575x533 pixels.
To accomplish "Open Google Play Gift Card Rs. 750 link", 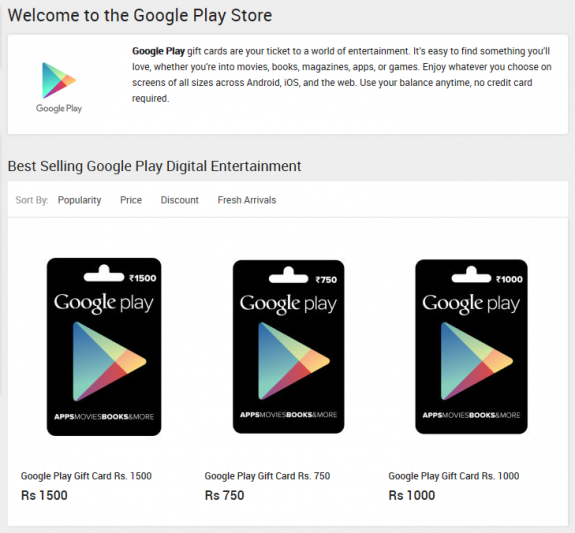I will (x=267, y=476).
